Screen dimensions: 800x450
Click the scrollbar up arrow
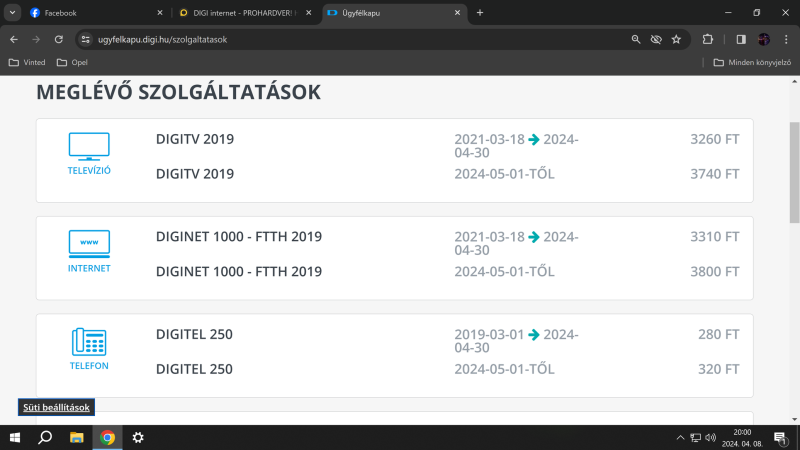coord(794,81)
